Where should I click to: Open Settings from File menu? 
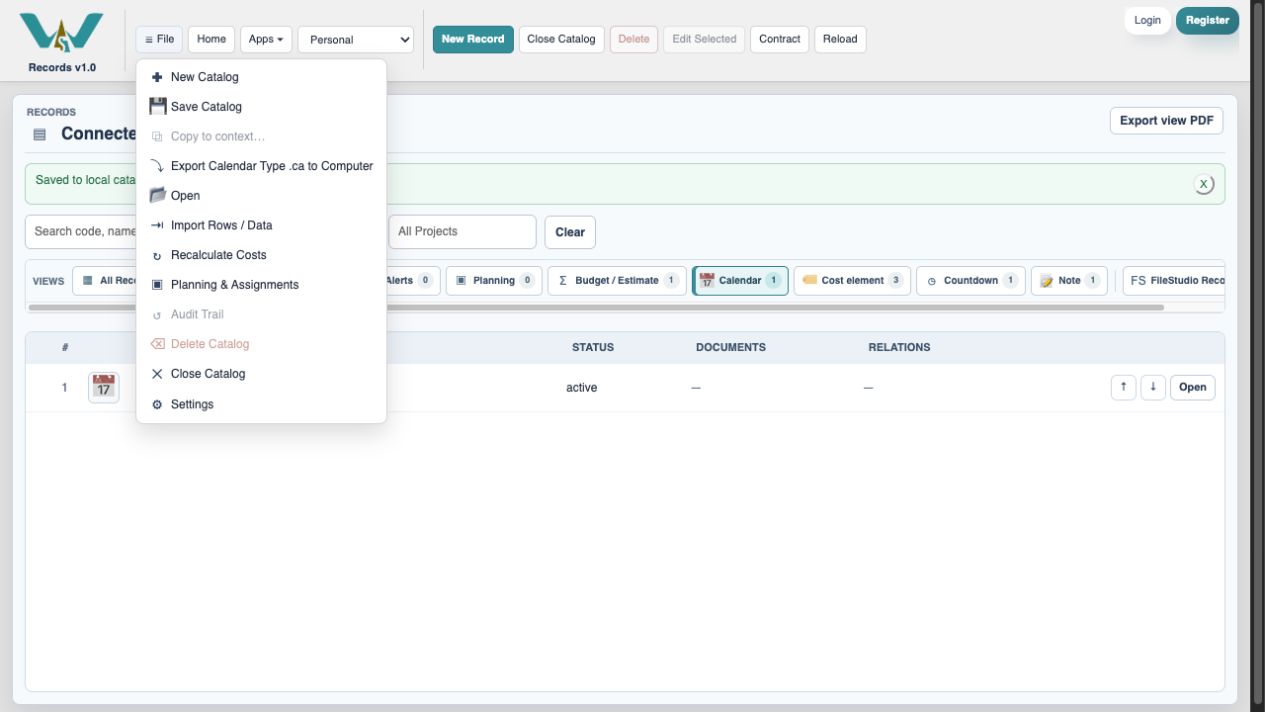pos(261,404)
